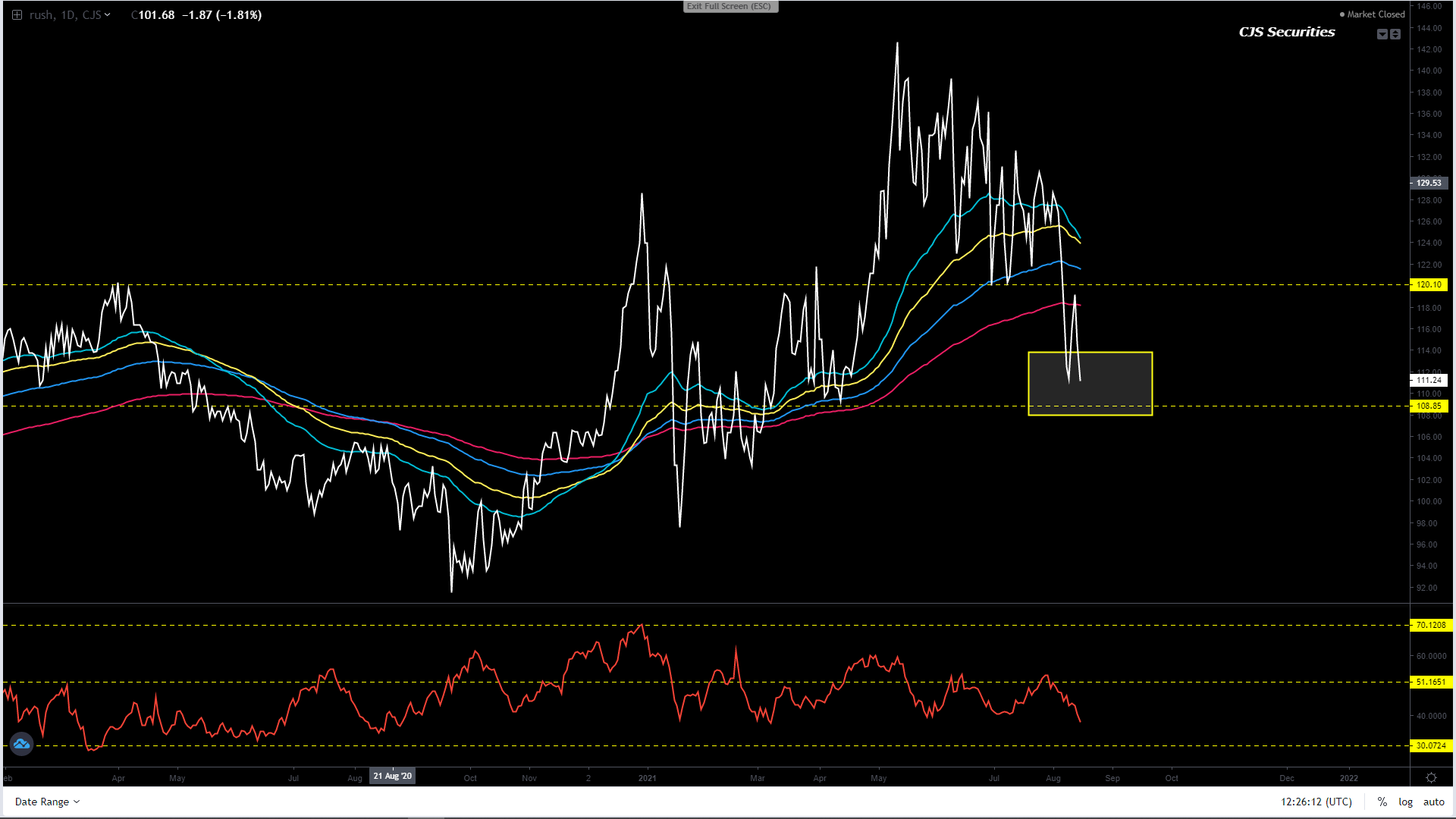The width and height of the screenshot is (1456, 819).
Task: Click the down-arrow pane button near CJS Securities
Action: pos(1382,34)
